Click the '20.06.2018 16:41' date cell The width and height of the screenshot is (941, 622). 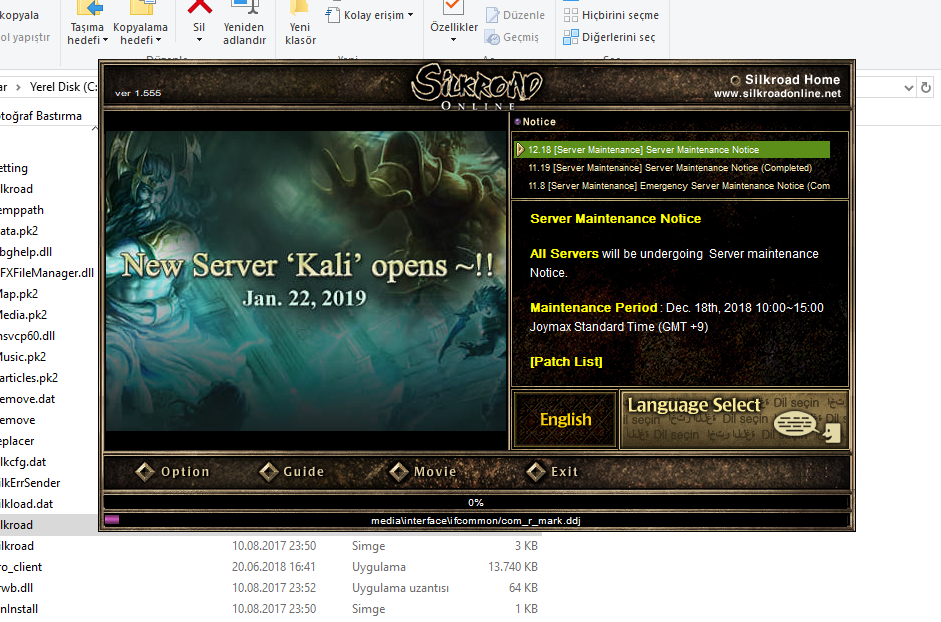[x=274, y=567]
